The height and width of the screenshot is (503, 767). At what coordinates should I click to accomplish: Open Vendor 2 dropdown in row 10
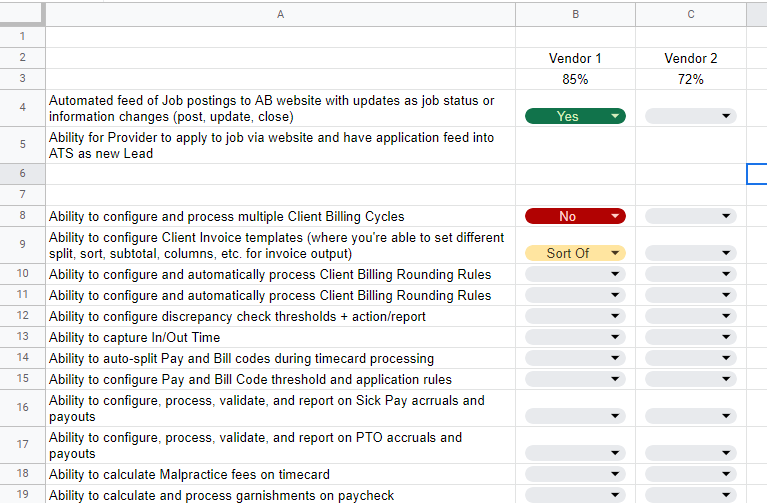coord(691,274)
